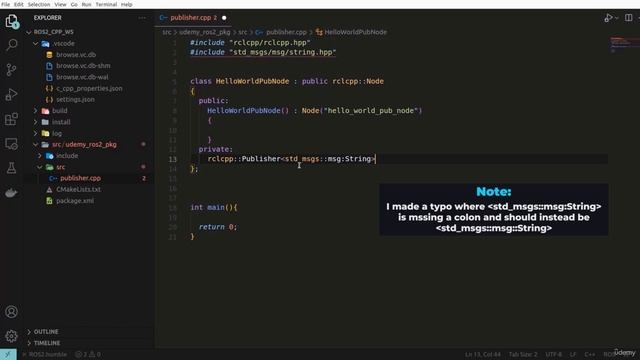Open browse.vc.db file
The width and height of the screenshot is (640, 360).
76,55
